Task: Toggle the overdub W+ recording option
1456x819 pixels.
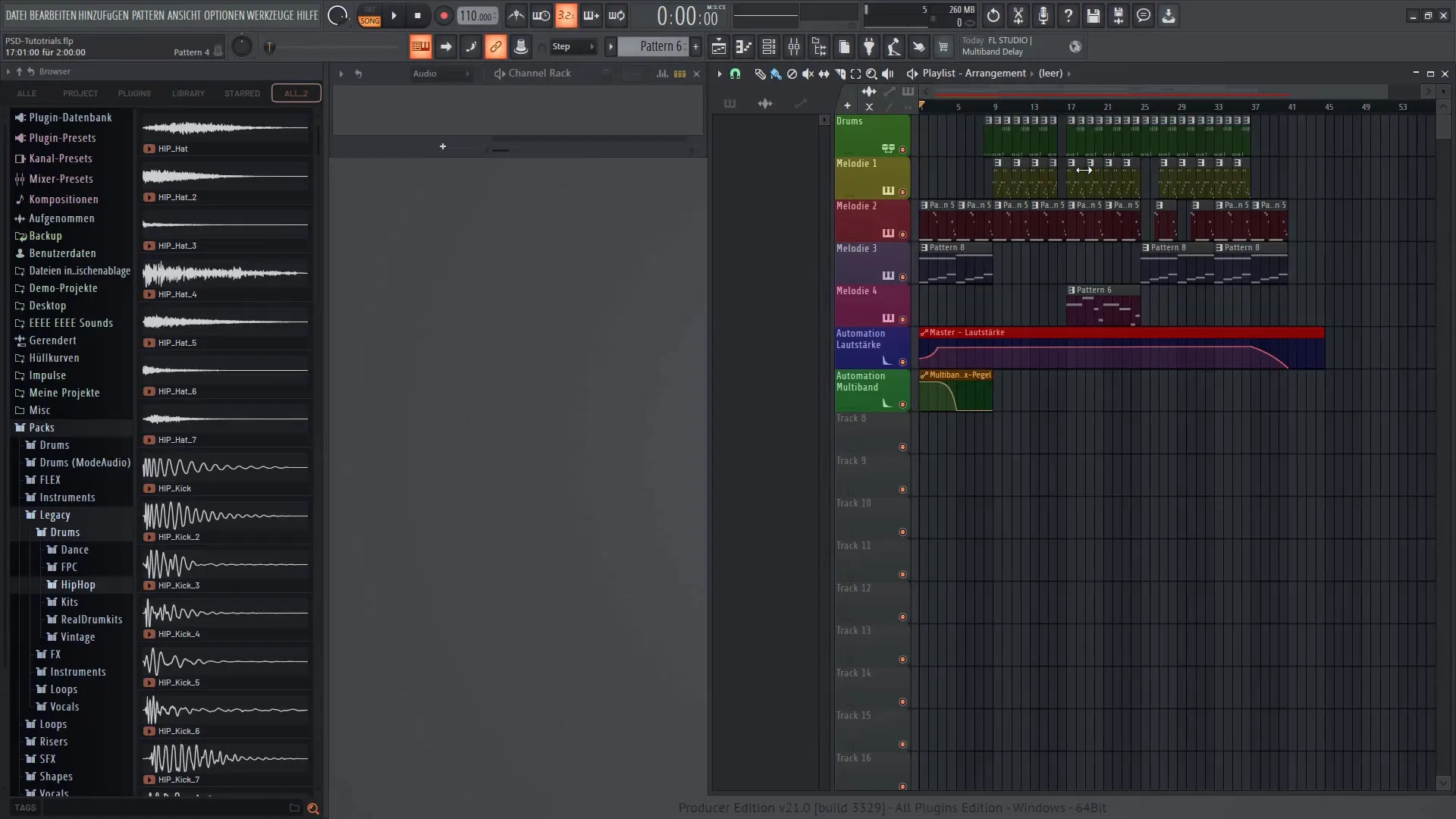Action: pyautogui.click(x=591, y=15)
